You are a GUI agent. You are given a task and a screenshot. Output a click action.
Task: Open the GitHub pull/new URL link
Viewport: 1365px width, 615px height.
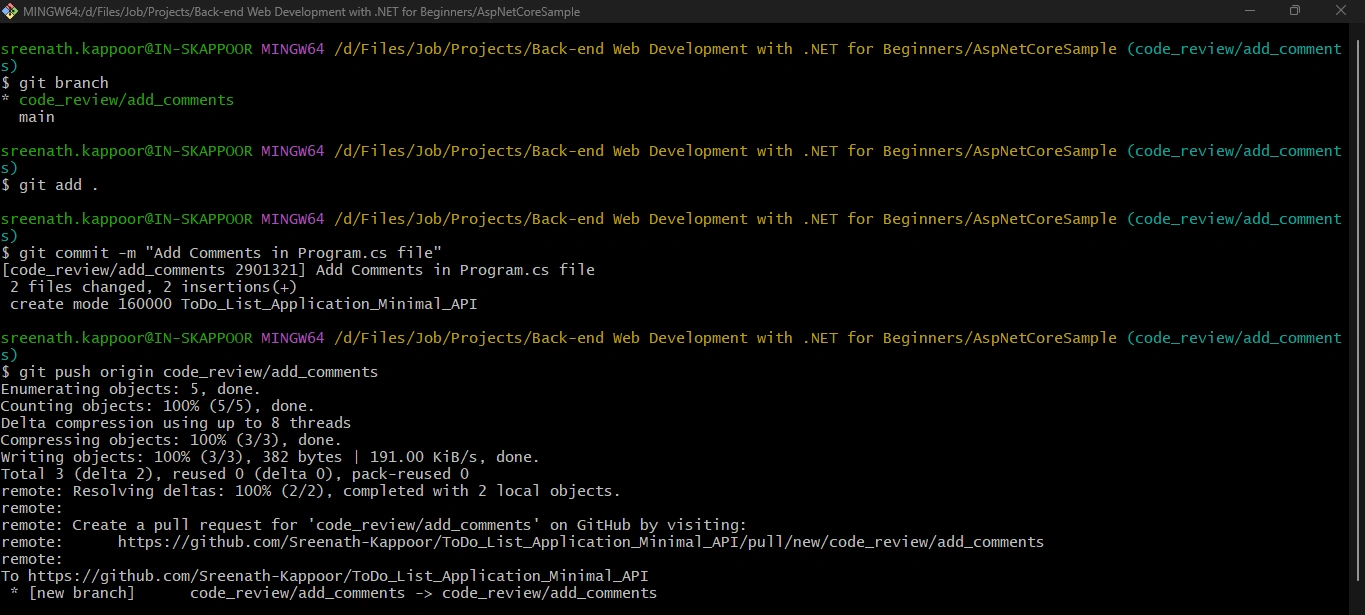[580, 542]
